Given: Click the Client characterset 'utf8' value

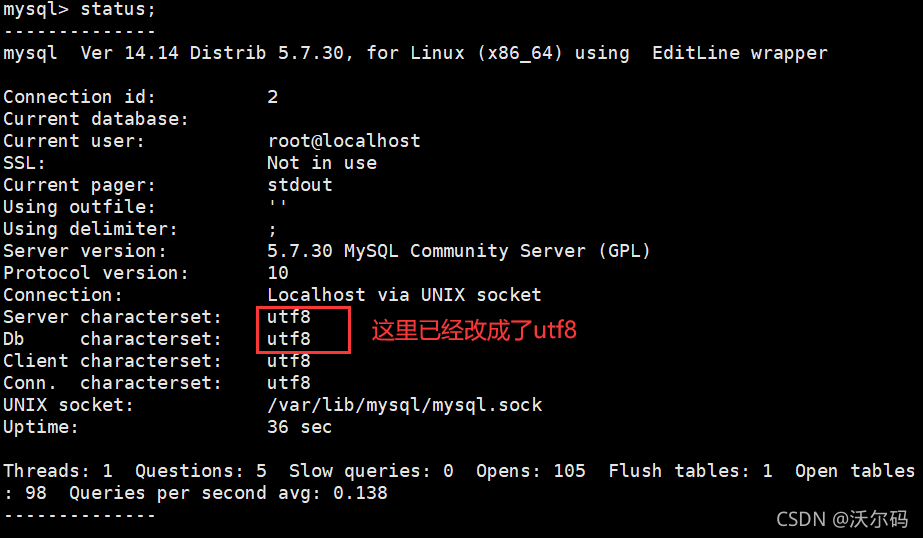Looking at the screenshot, I should tap(289, 361).
